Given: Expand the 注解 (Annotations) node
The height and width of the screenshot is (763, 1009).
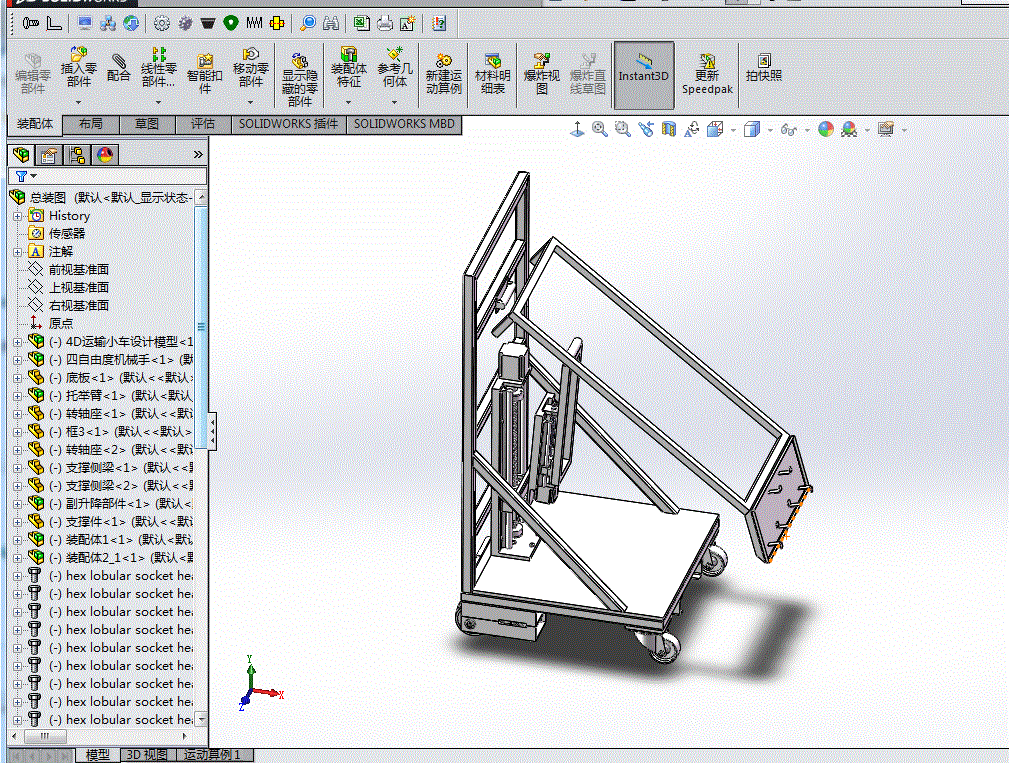Looking at the screenshot, I should click(x=18, y=252).
